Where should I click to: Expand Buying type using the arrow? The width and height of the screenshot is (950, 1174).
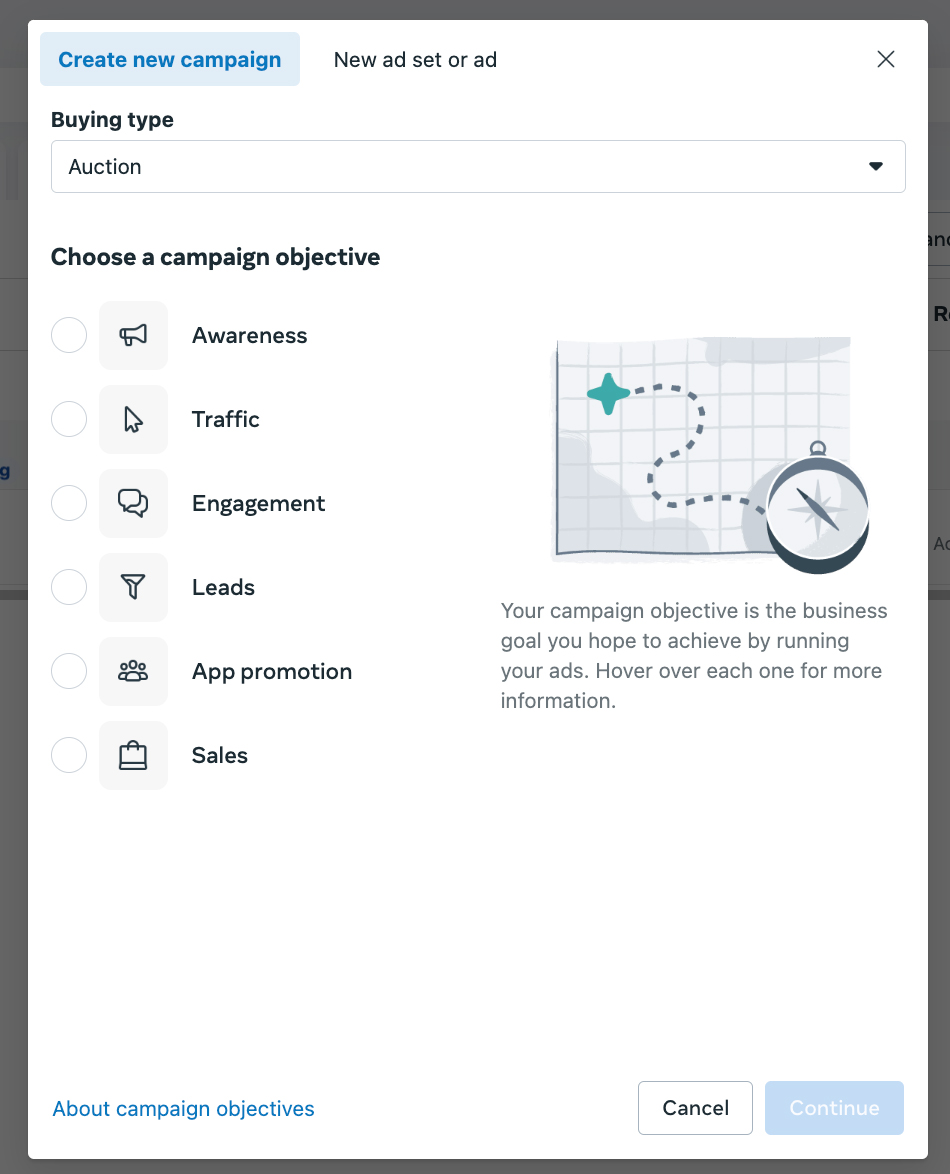876,167
